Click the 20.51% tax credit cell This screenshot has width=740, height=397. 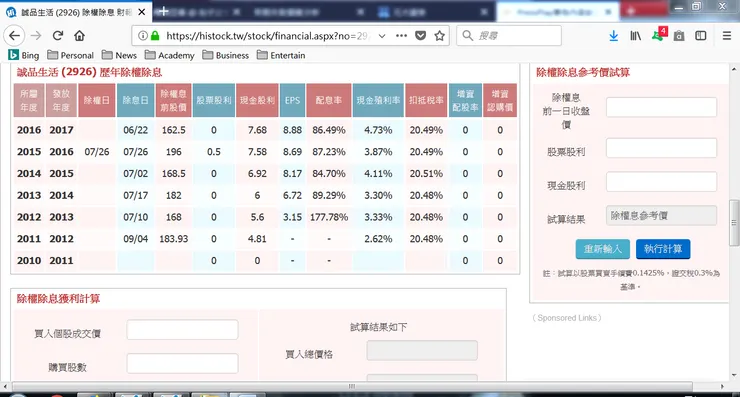point(426,173)
